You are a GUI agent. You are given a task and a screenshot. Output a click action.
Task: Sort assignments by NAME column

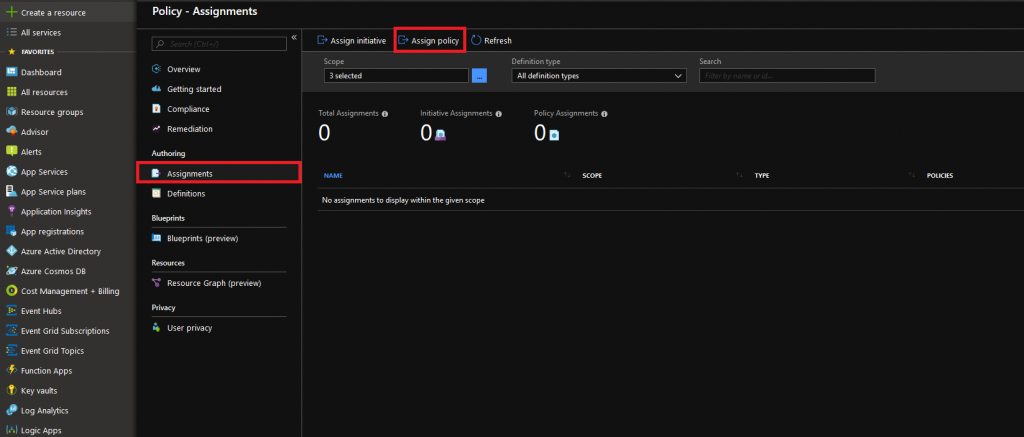point(333,176)
